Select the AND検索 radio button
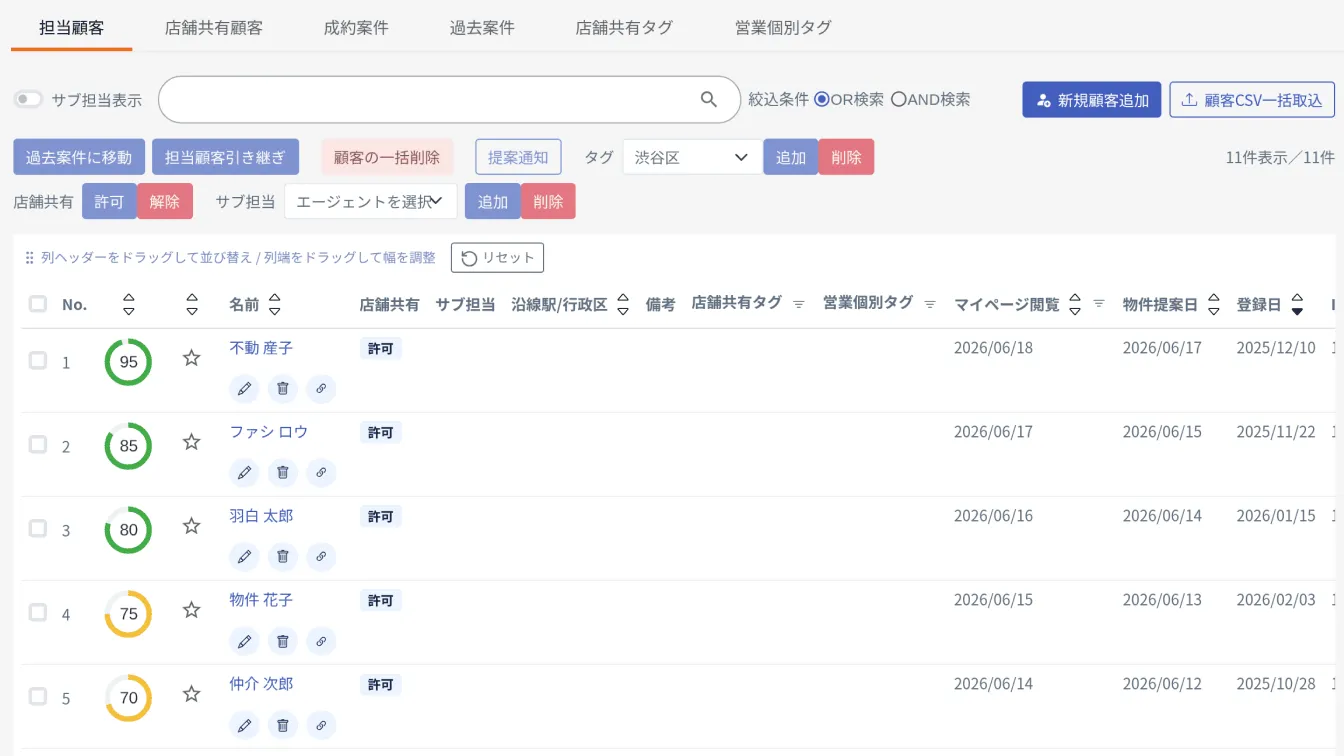Screen dimensions: 1344x756 pos(898,99)
